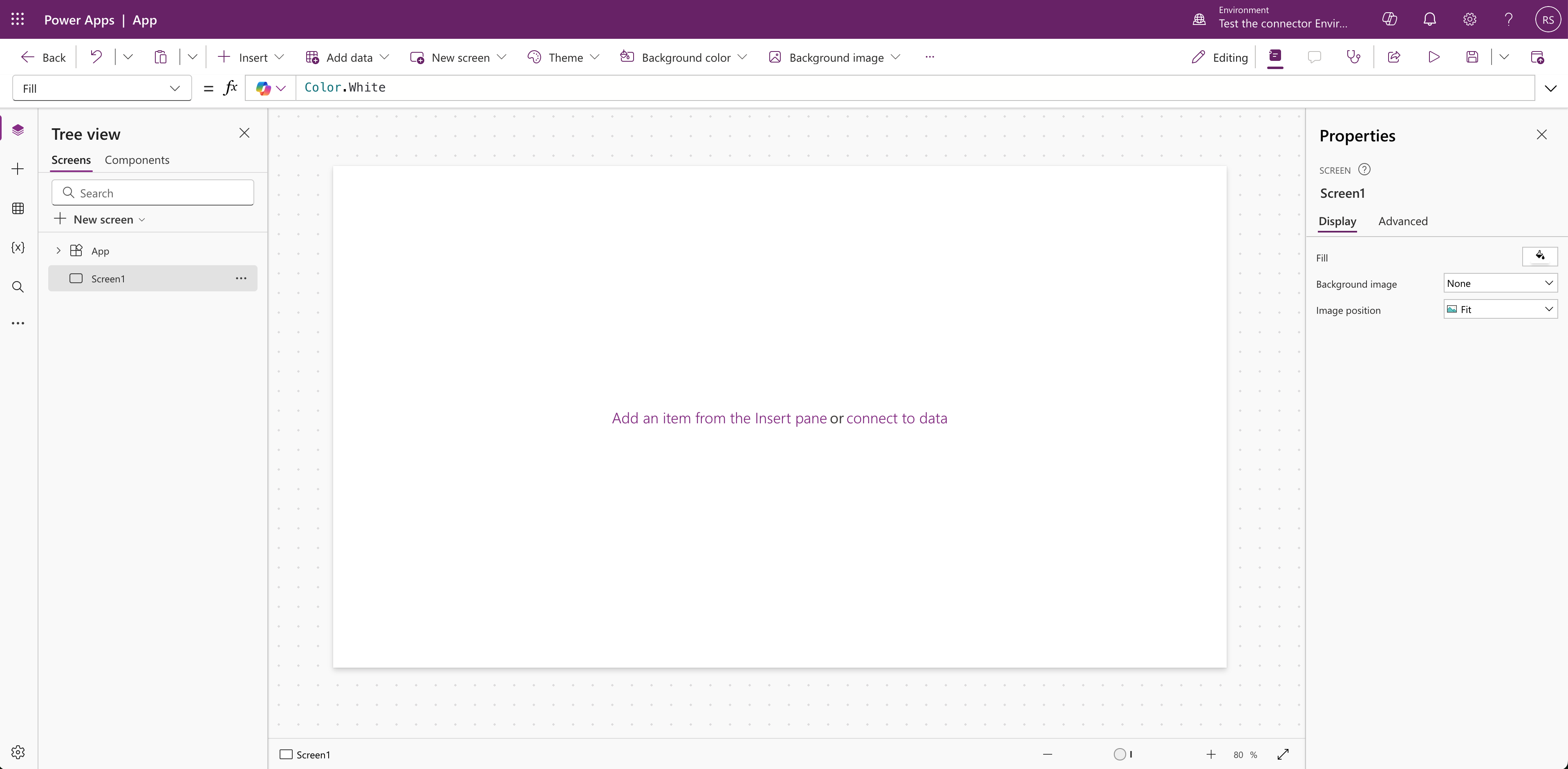Click the connect to data link
The height and width of the screenshot is (769, 1568).
(x=896, y=418)
